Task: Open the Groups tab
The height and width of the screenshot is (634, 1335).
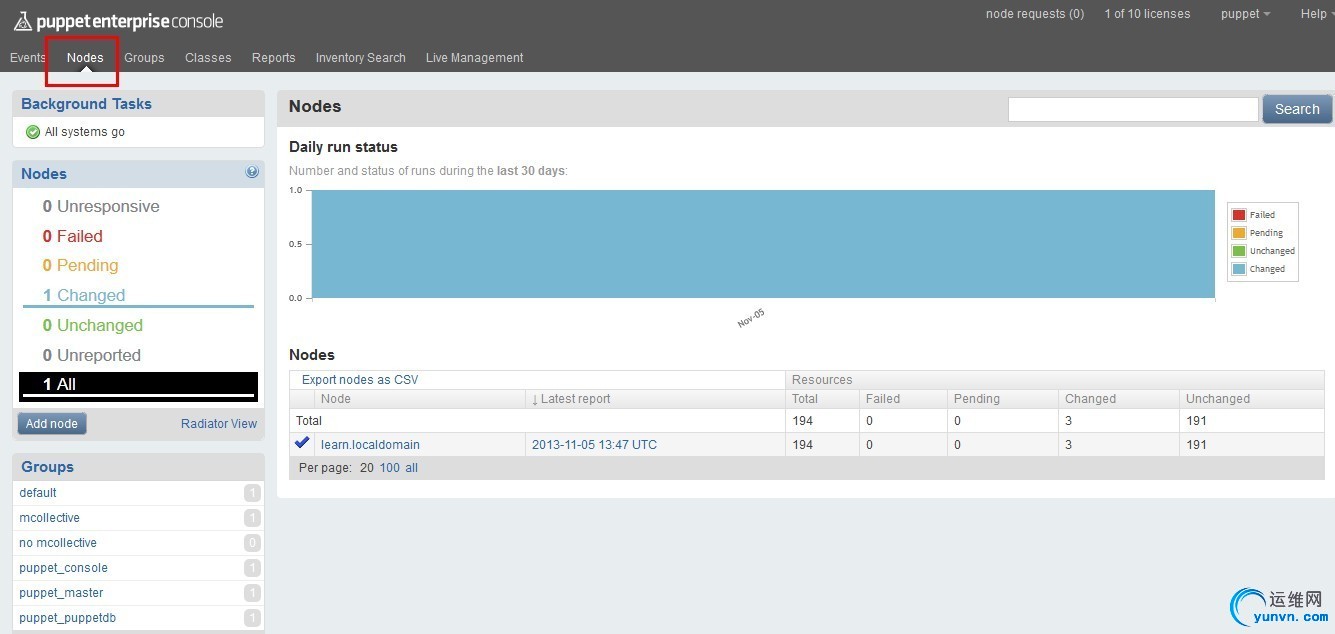Action: (144, 58)
